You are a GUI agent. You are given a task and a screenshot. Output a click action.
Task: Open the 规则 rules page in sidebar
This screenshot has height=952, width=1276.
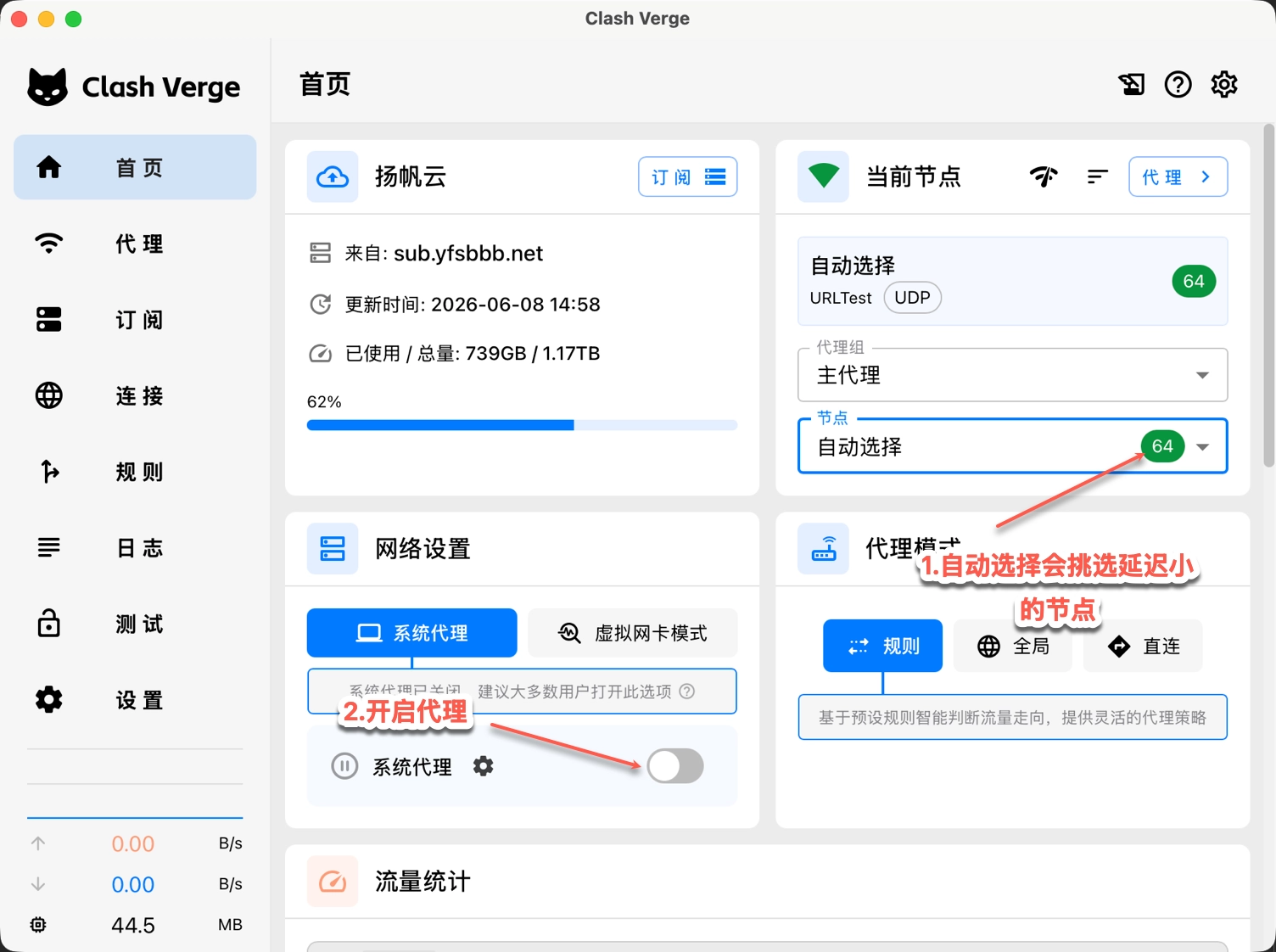pos(135,471)
